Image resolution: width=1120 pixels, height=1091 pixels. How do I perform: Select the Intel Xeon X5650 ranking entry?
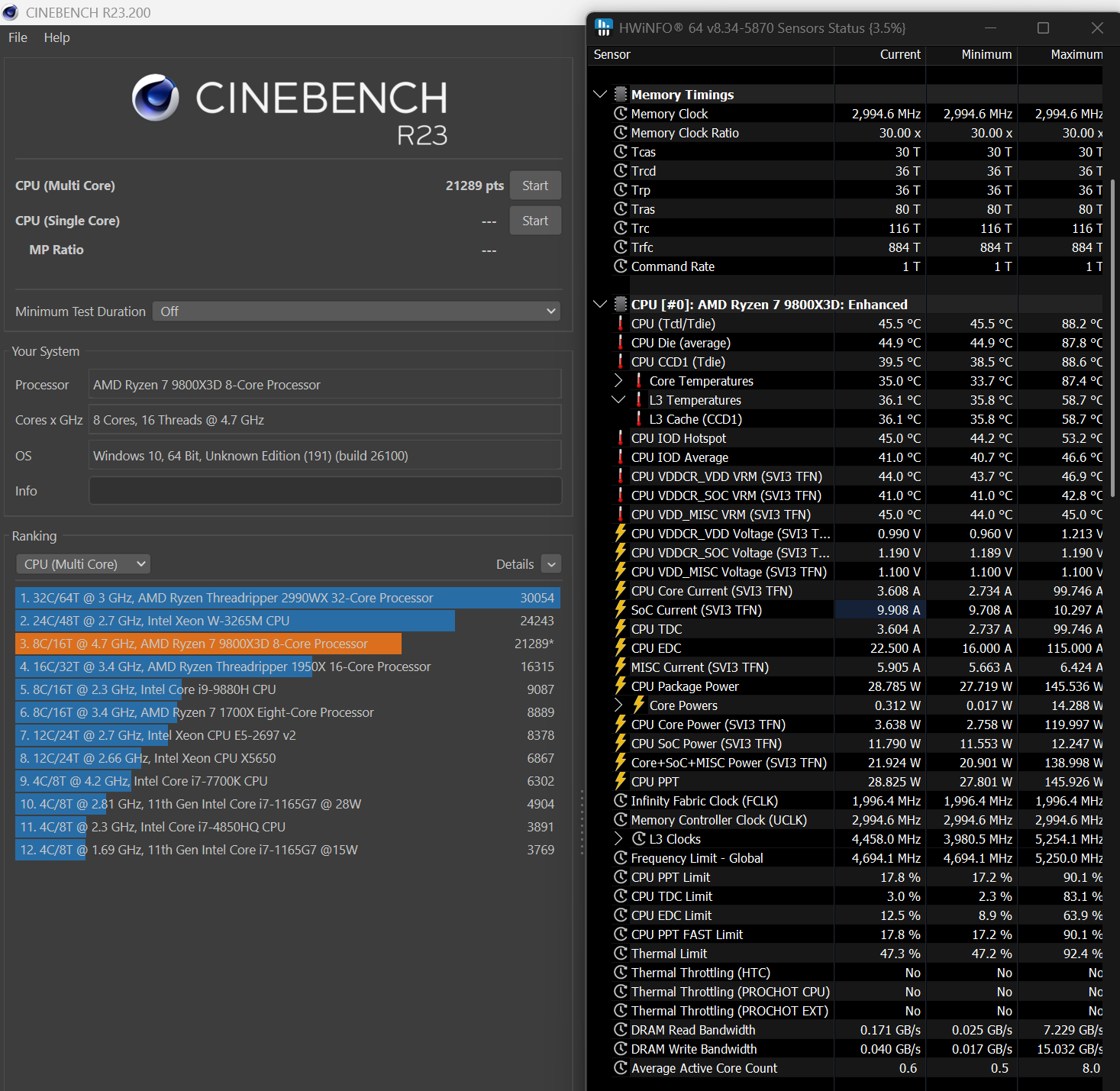coord(288,758)
